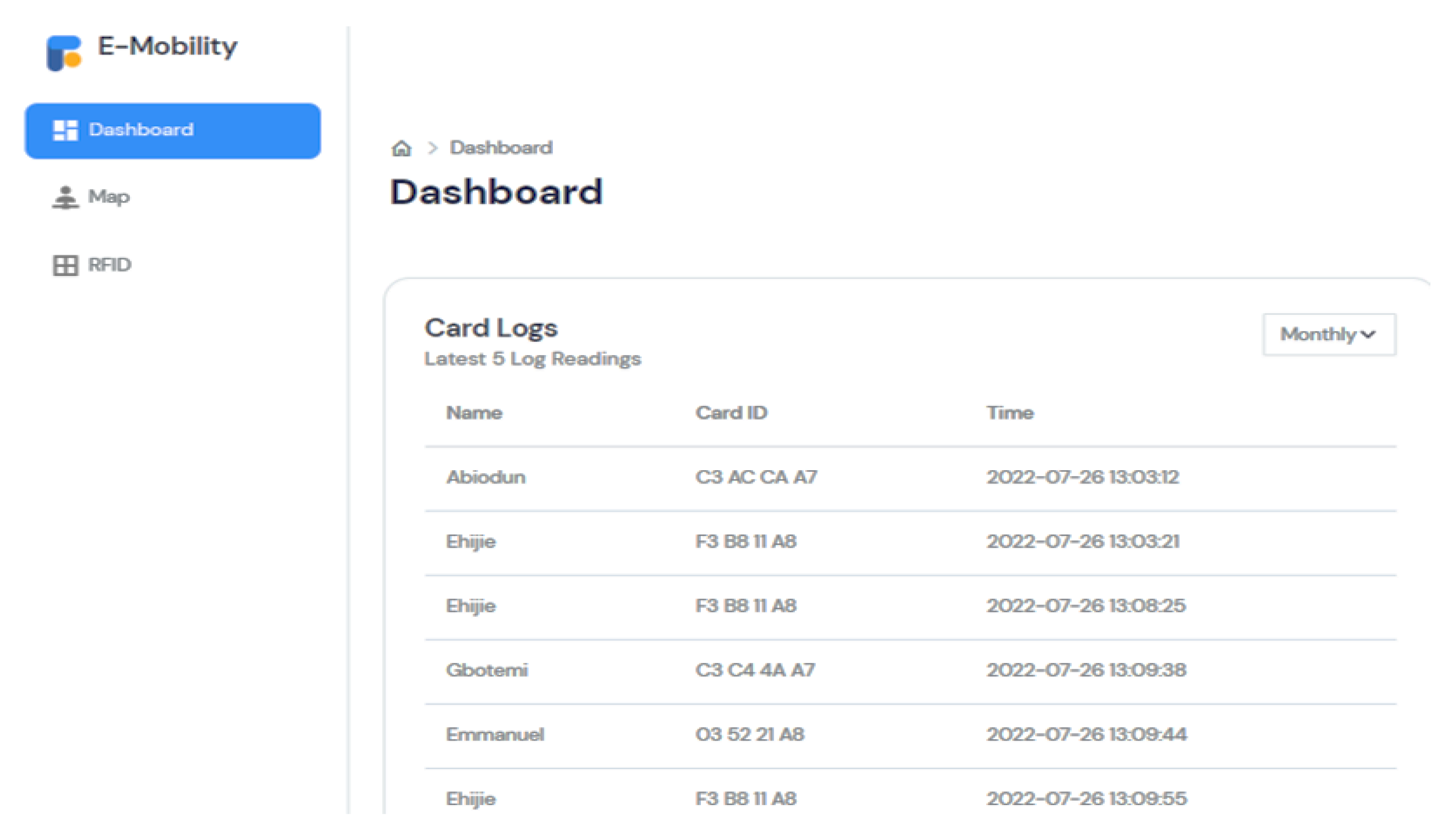Click the E-Mobility logo icon

[x=63, y=53]
